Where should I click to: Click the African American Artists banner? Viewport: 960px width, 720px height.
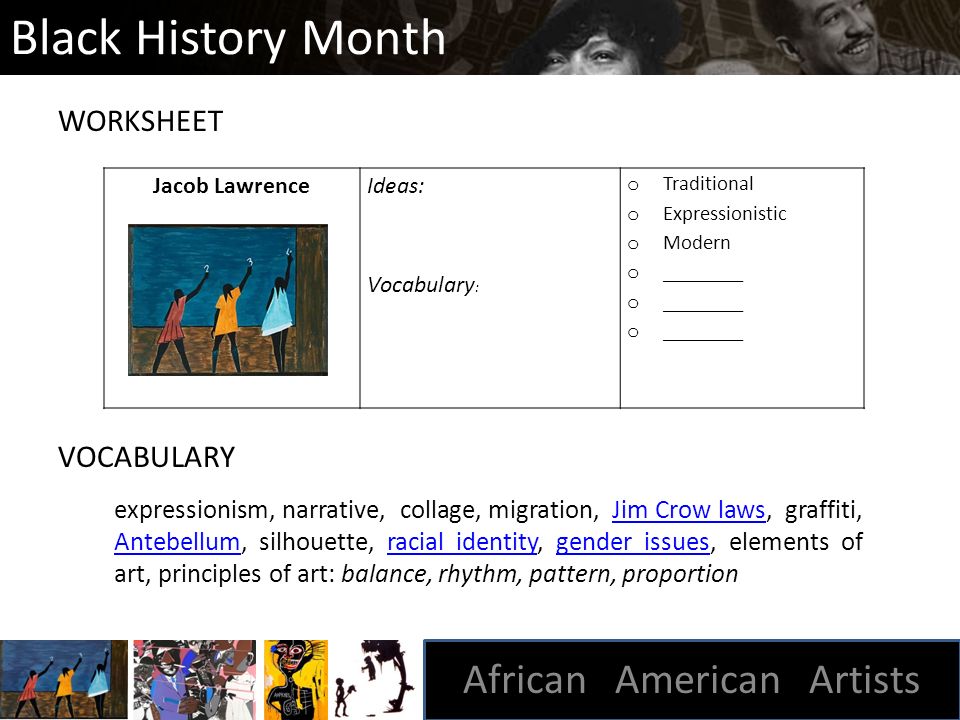(x=691, y=680)
